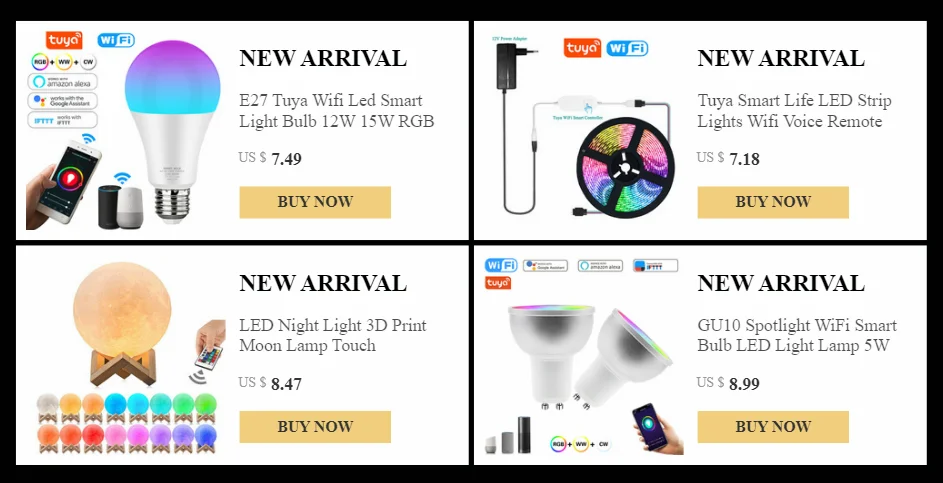
Task: Click the Tuya logo above LED strip
Action: coord(582,48)
